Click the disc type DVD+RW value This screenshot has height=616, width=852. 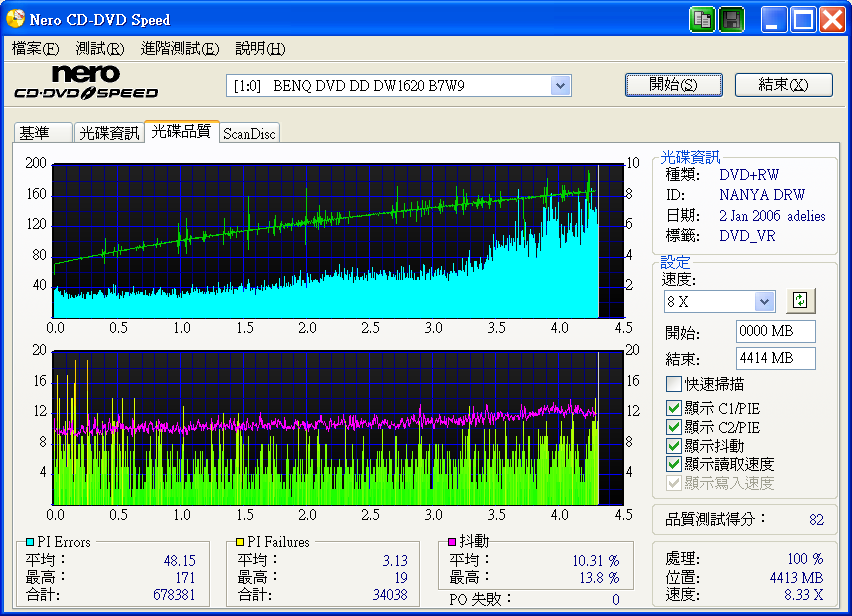tap(749, 175)
